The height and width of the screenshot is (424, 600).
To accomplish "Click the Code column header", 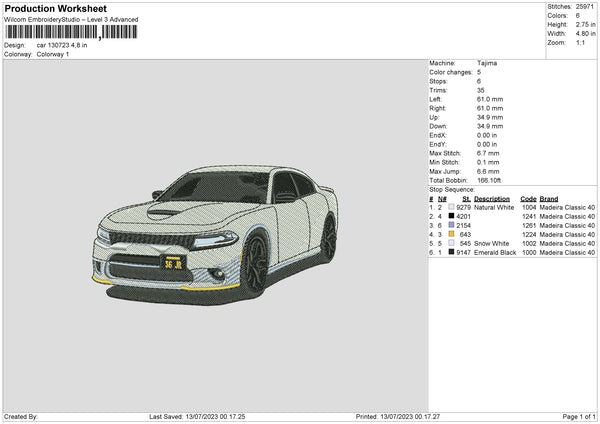I will (x=528, y=198).
